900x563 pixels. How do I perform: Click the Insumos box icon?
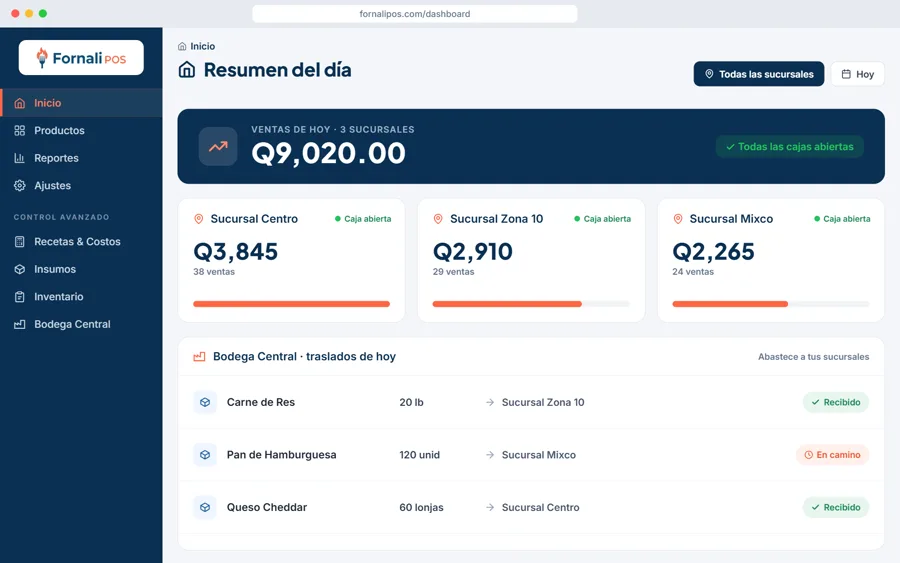click(20, 270)
